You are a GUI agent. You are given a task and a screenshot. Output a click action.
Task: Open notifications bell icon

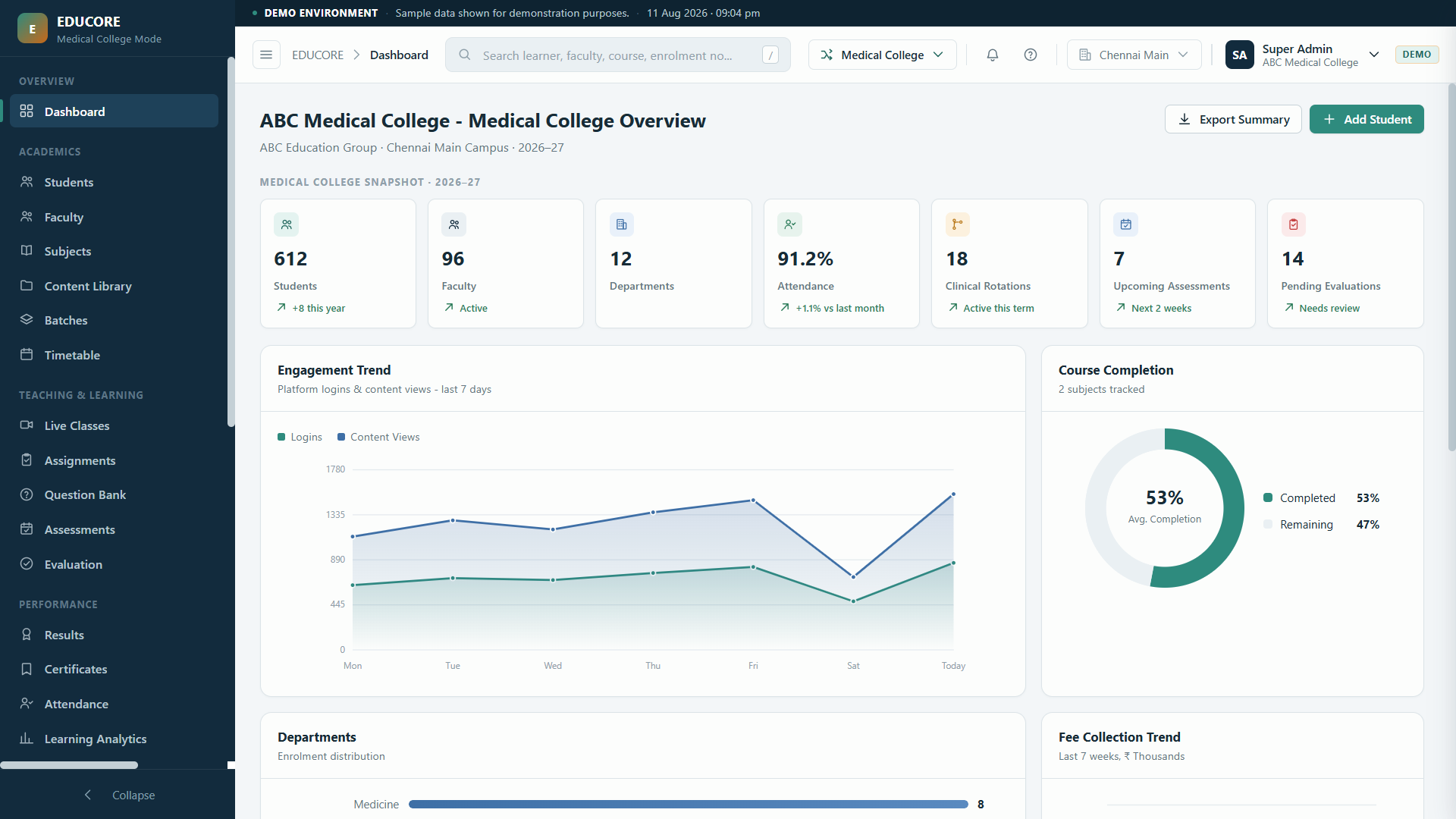point(992,55)
